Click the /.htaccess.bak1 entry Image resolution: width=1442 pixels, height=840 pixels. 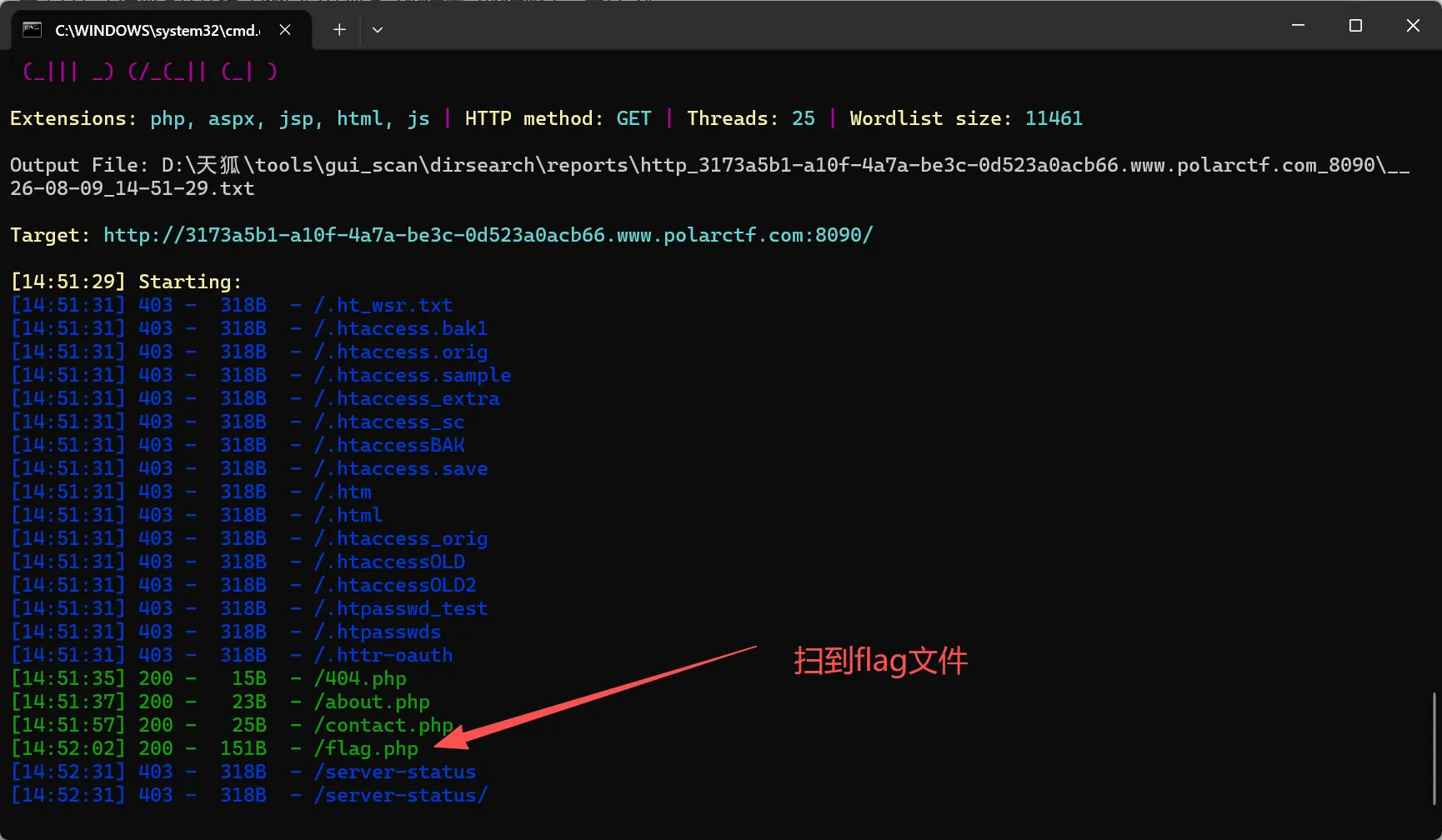click(401, 328)
